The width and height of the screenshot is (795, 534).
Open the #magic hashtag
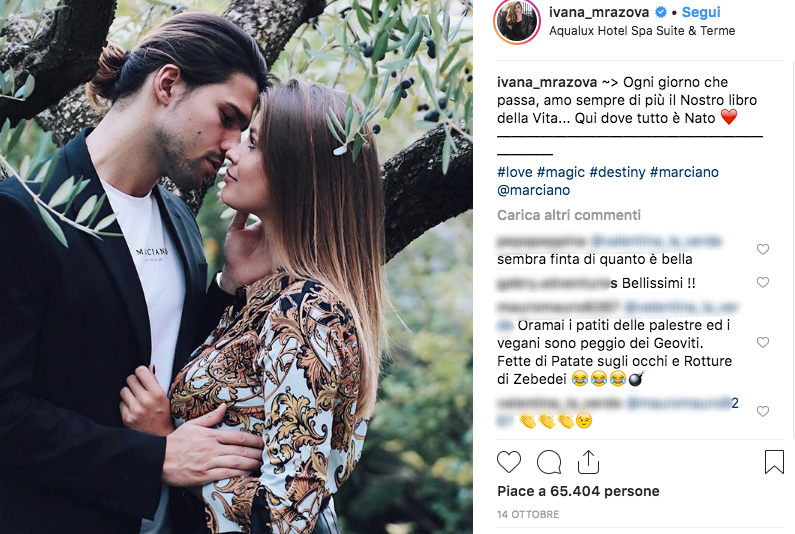(x=561, y=172)
